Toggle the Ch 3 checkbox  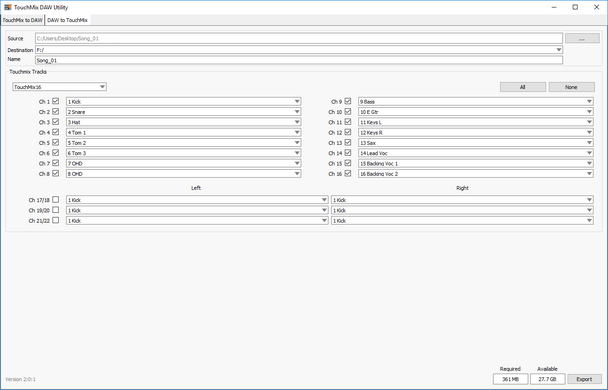click(x=55, y=122)
